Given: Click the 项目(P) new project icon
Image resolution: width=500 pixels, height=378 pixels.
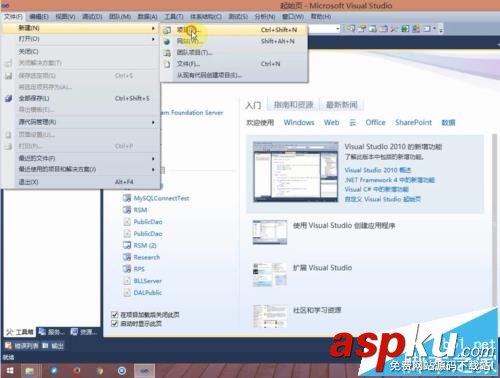Looking at the screenshot, I should pyautogui.click(x=167, y=30).
